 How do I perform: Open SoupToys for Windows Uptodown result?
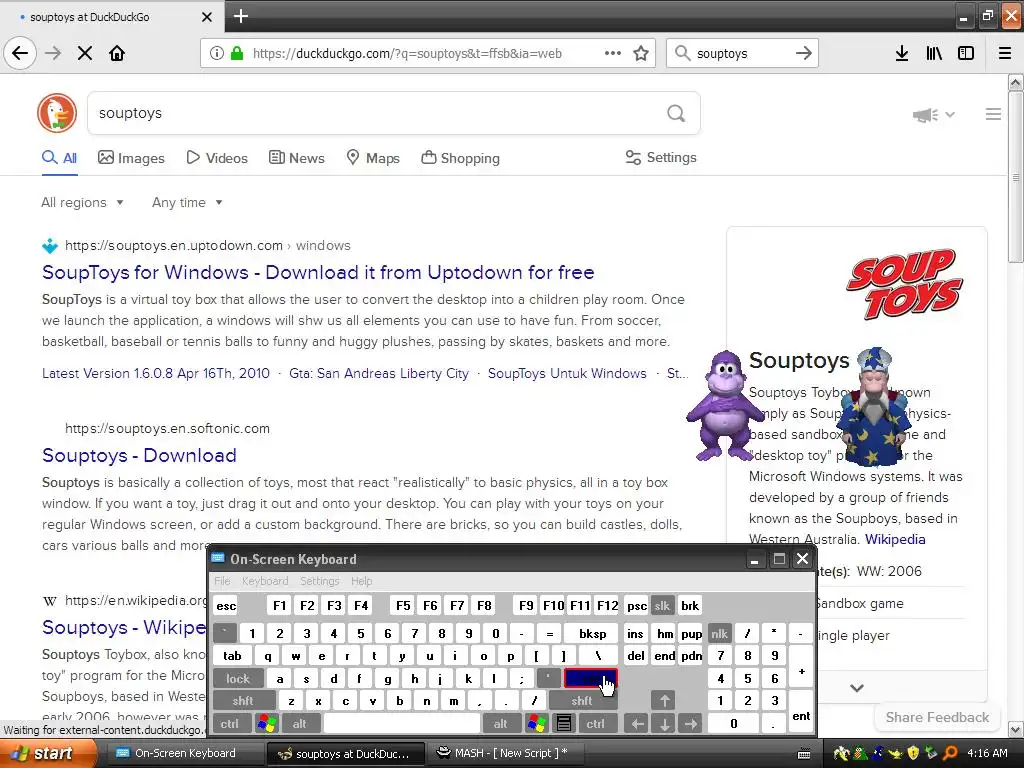click(x=318, y=272)
